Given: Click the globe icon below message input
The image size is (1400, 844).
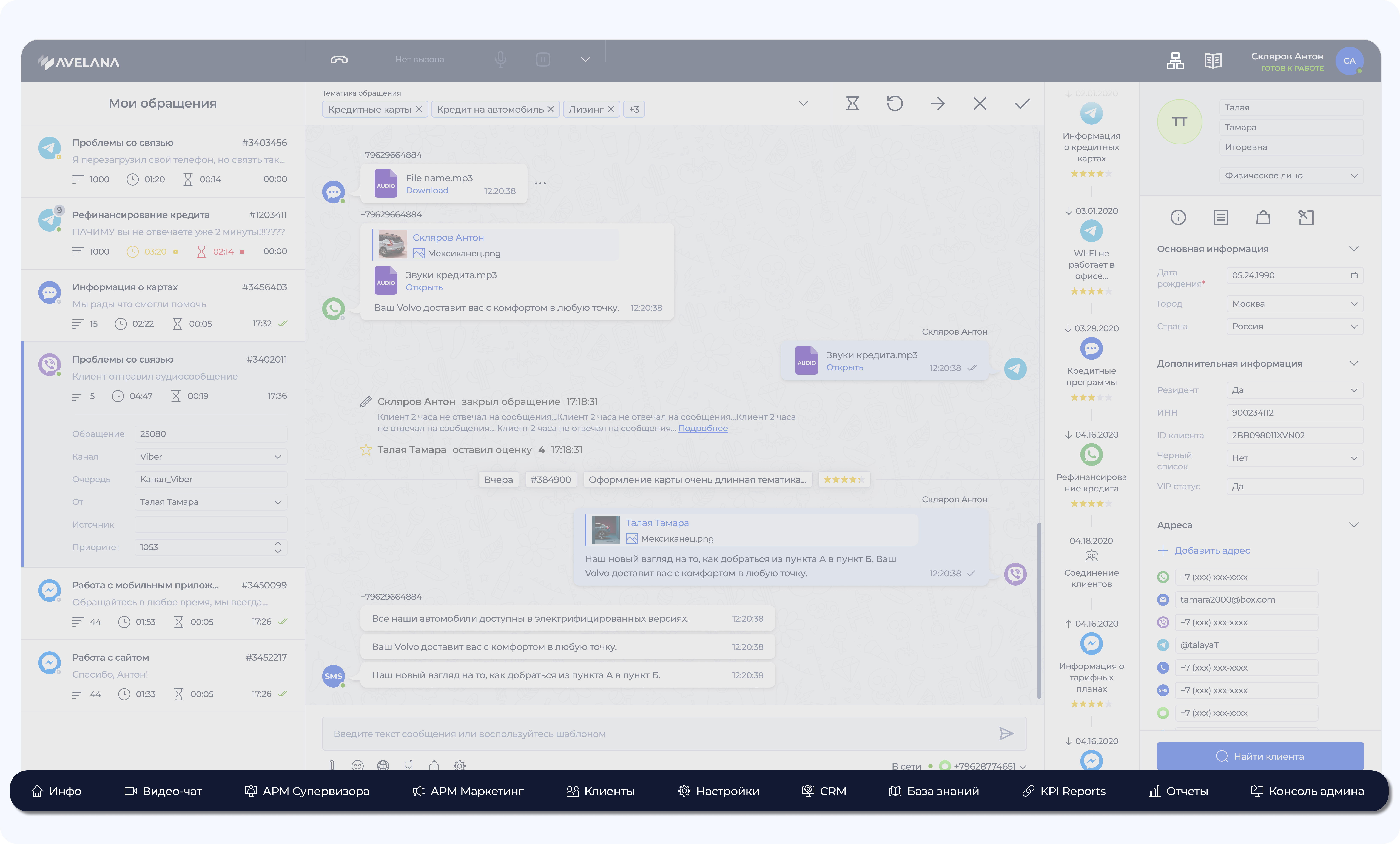Looking at the screenshot, I should tap(383, 766).
